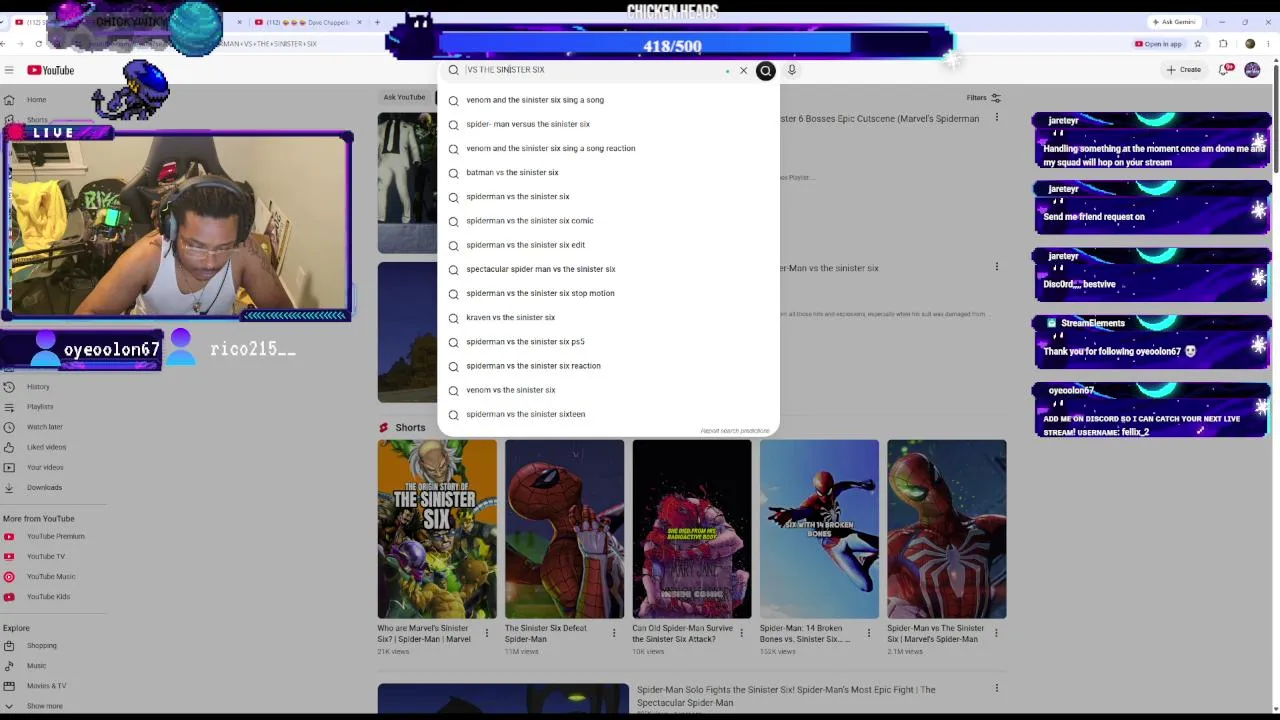The image size is (1280, 720).
Task: Open options for Who are Marvel's Sinister Six short
Action: click(487, 633)
